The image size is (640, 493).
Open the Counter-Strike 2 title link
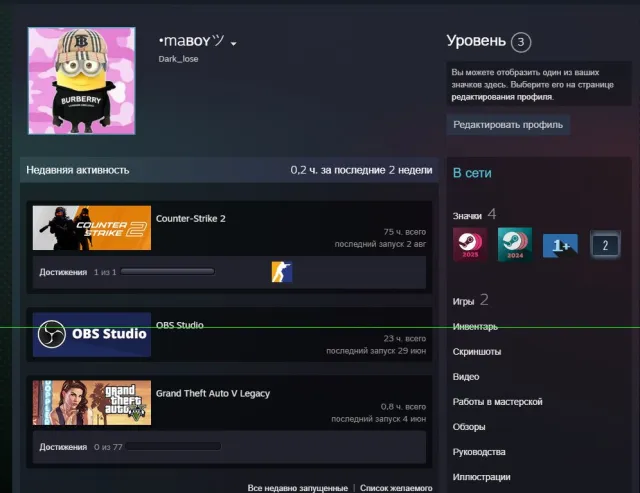point(191,219)
